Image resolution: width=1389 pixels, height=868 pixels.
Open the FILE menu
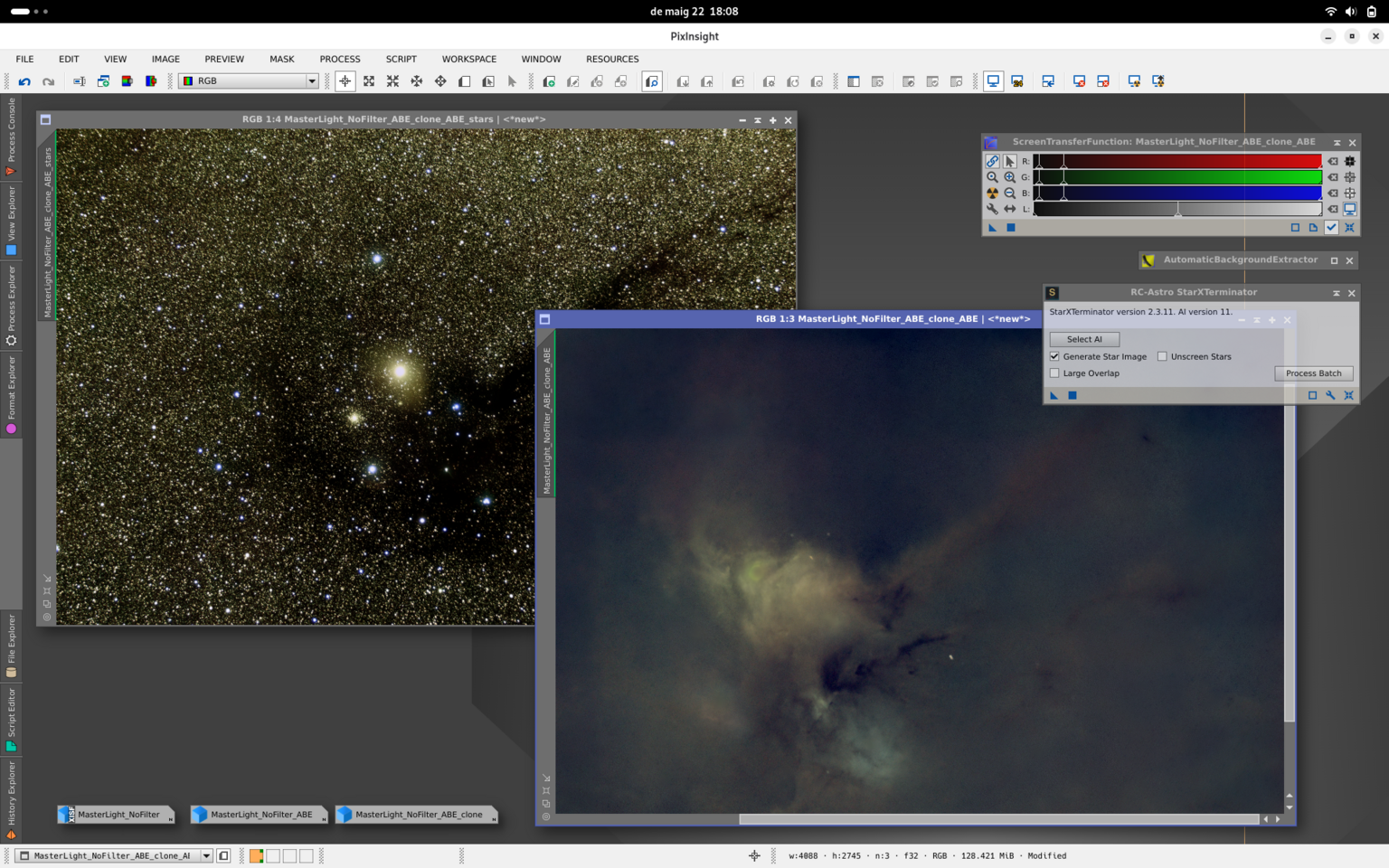pyautogui.click(x=24, y=59)
